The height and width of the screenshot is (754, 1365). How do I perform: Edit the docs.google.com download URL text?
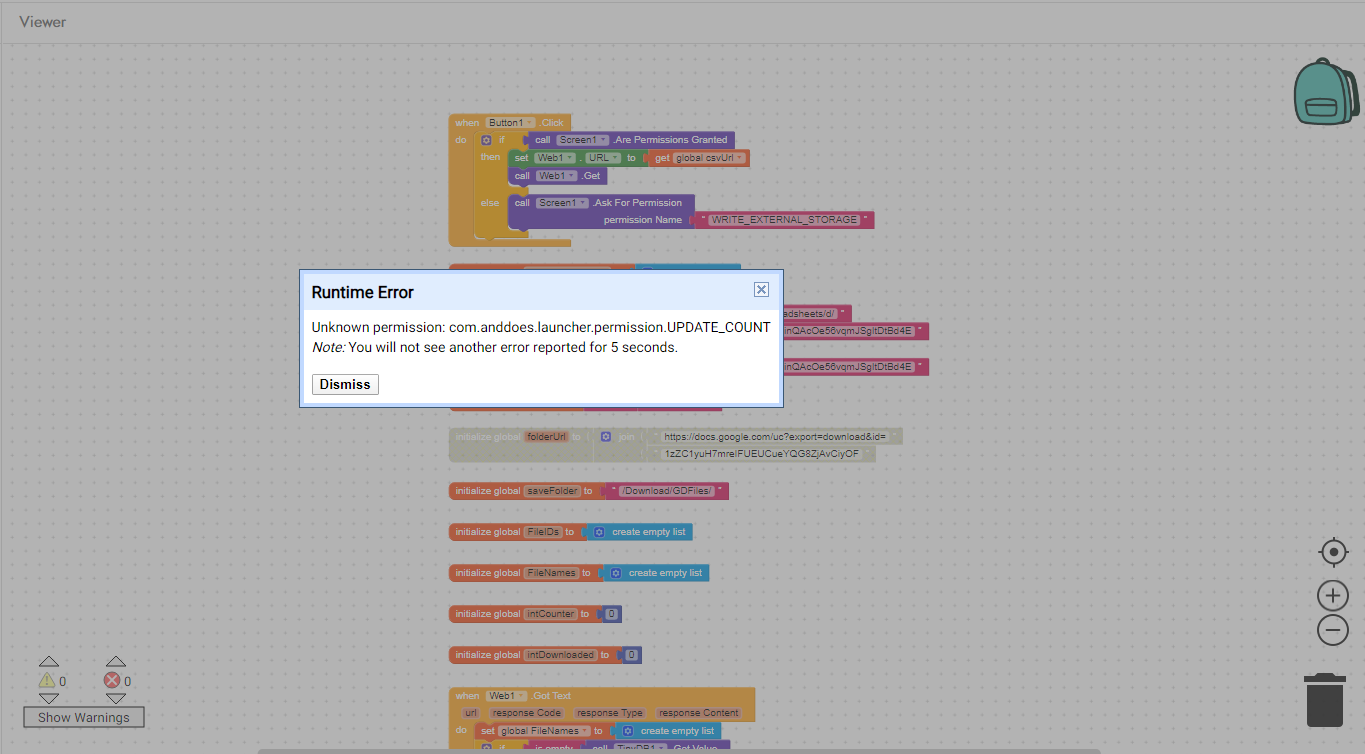pyautogui.click(x=775, y=437)
